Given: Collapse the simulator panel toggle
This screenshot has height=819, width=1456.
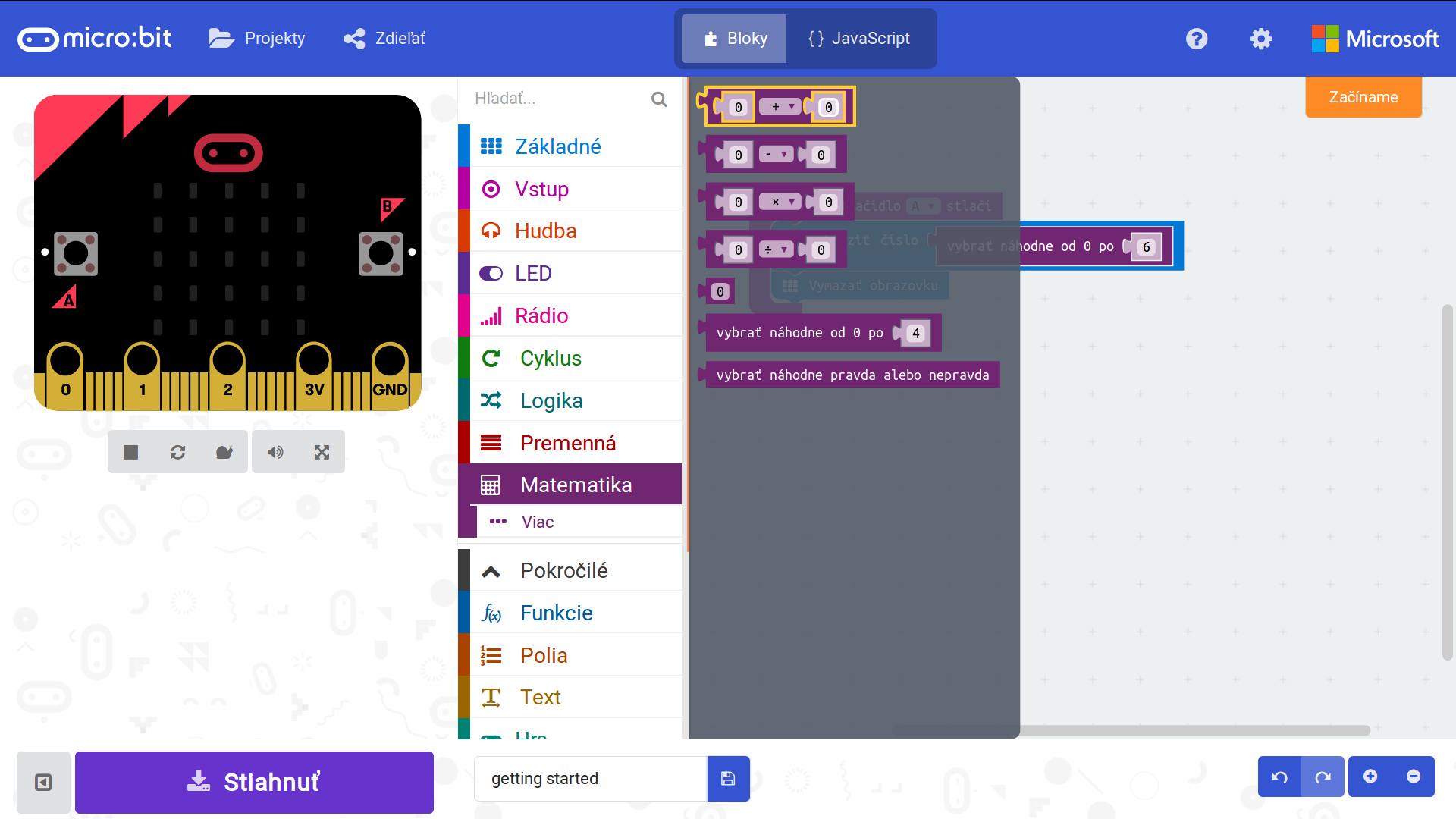Looking at the screenshot, I should click(x=43, y=782).
